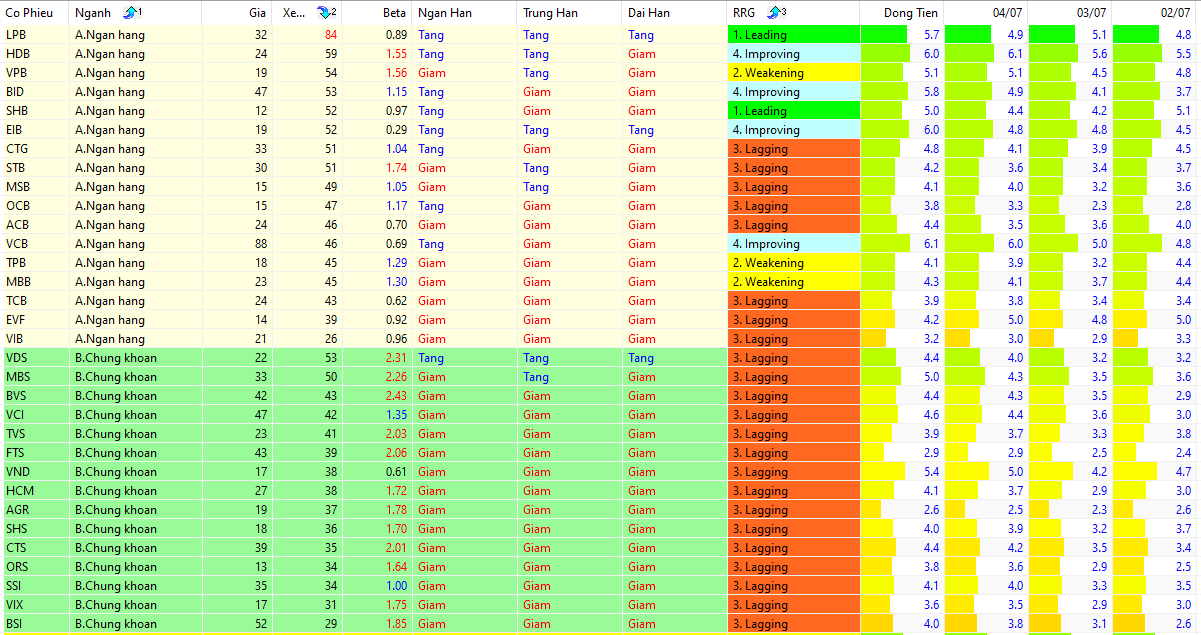Click the 'Tang' Ngan Han cell for OCB
The width and height of the screenshot is (1201, 635).
(464, 206)
